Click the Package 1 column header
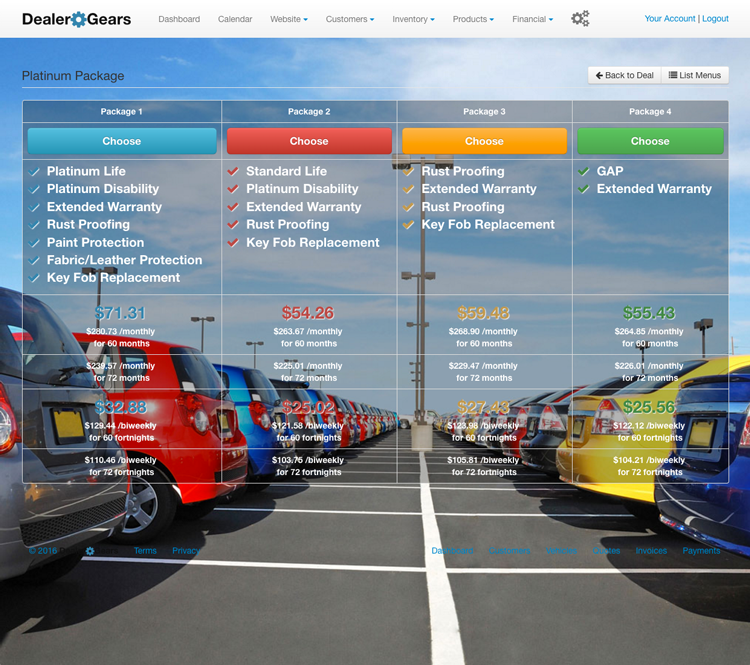The height and width of the screenshot is (665, 750). 121,111
